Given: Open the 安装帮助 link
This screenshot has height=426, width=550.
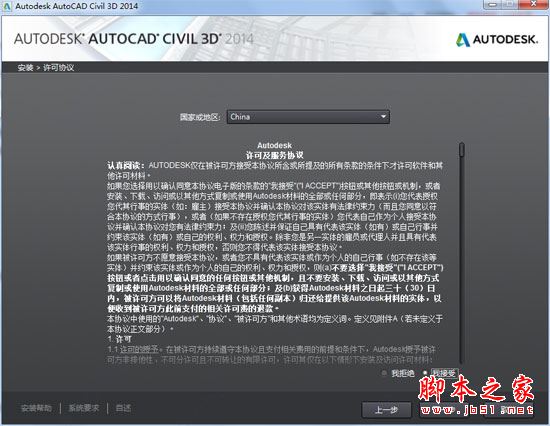Looking at the screenshot, I should pos(36,408).
